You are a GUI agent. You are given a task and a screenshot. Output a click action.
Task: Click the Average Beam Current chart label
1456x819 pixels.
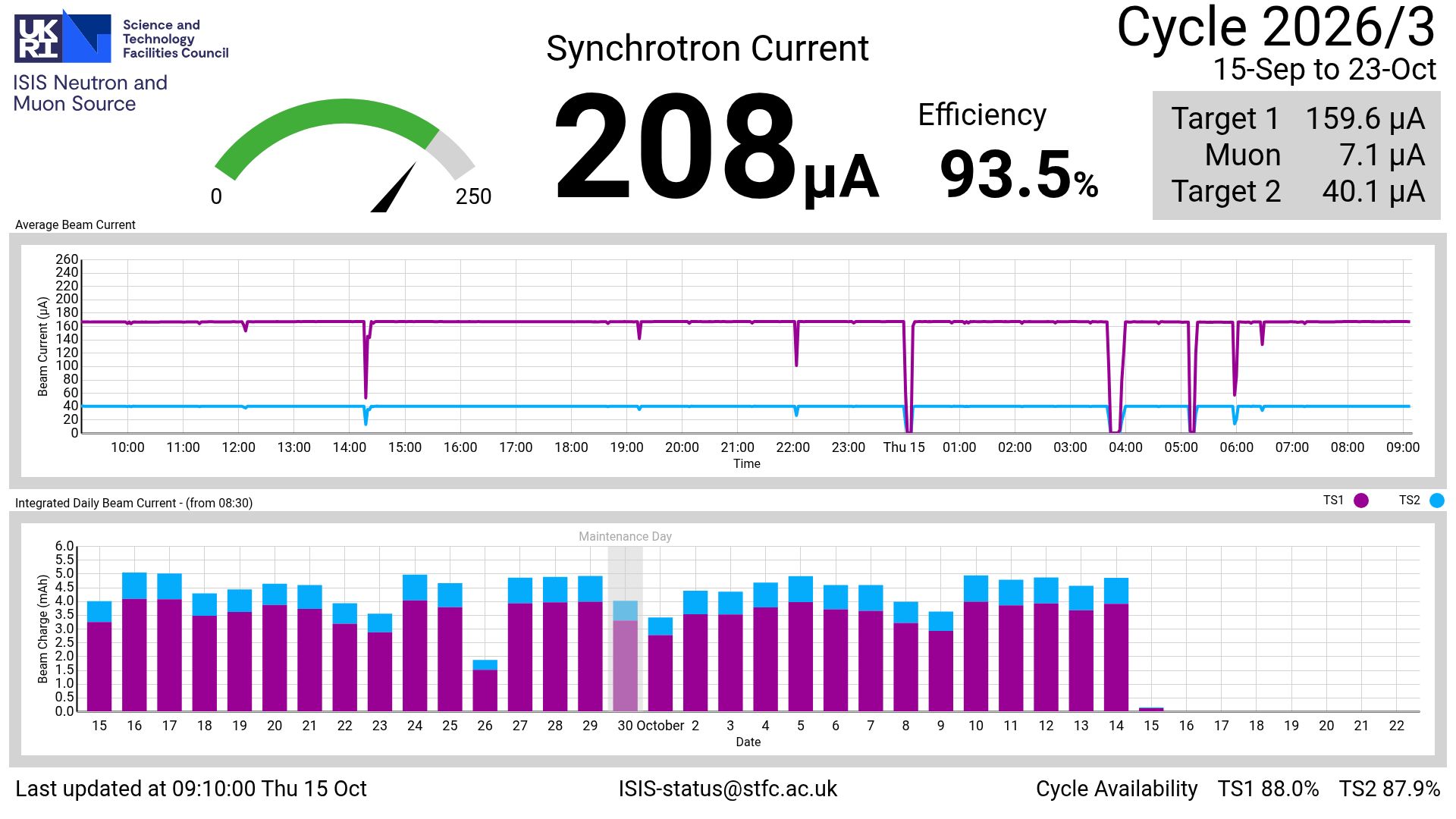[x=75, y=224]
